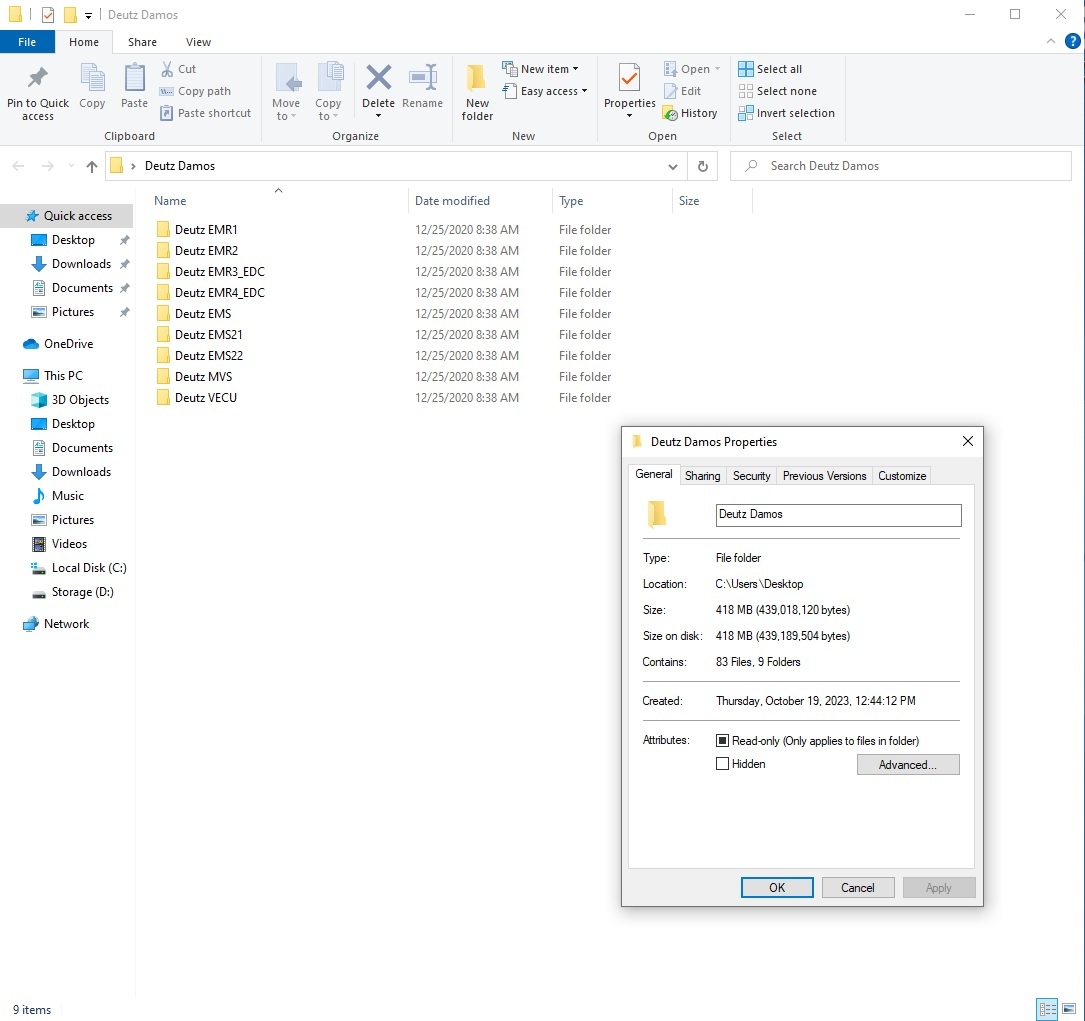
Task: Select the Deutz EMS21 folder
Action: 208,335
